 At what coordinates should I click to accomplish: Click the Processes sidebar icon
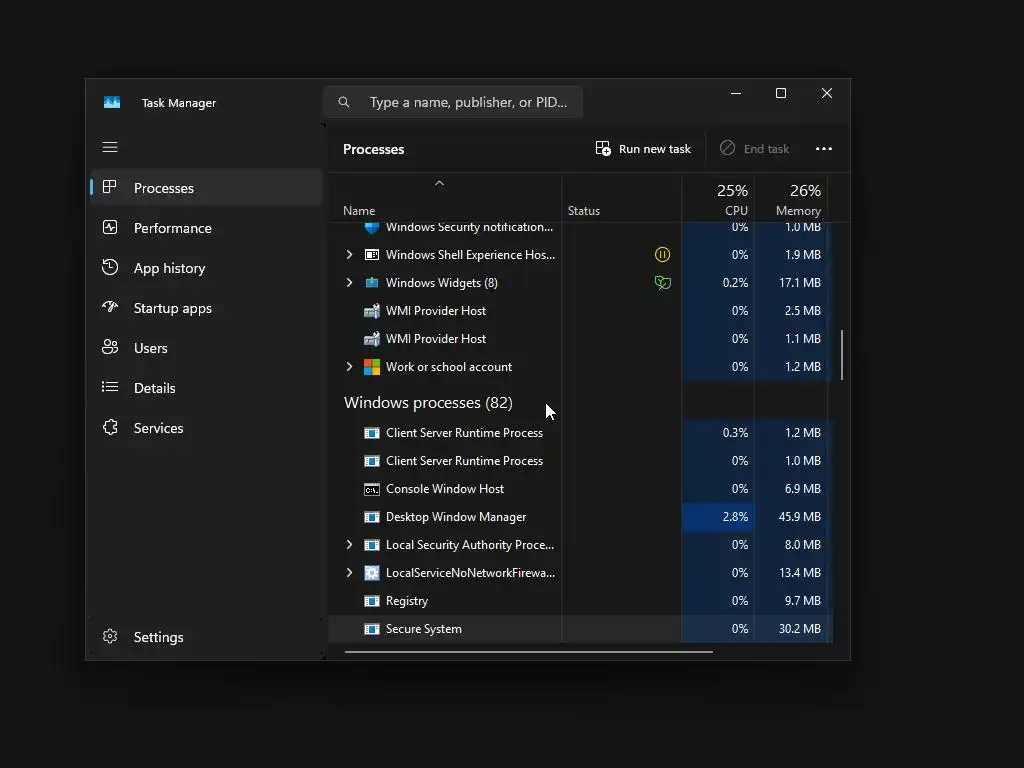pyautogui.click(x=110, y=187)
